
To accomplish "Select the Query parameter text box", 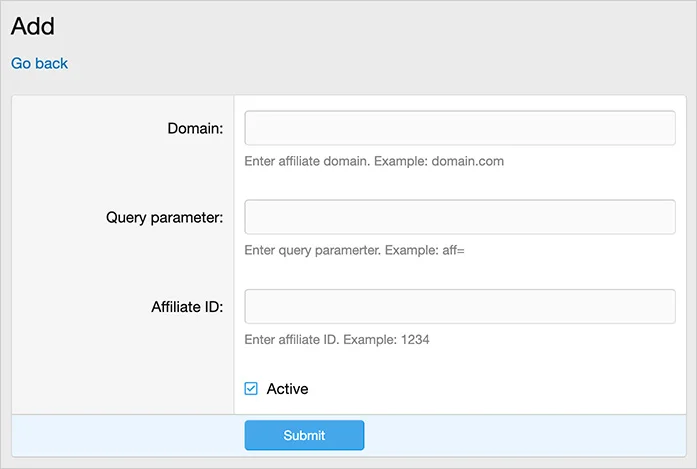I will [460, 217].
